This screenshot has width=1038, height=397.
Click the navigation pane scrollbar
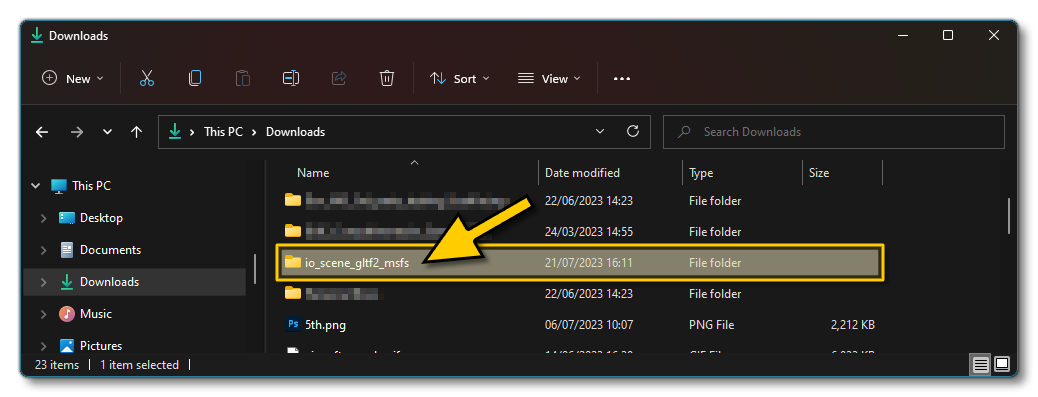[255, 269]
